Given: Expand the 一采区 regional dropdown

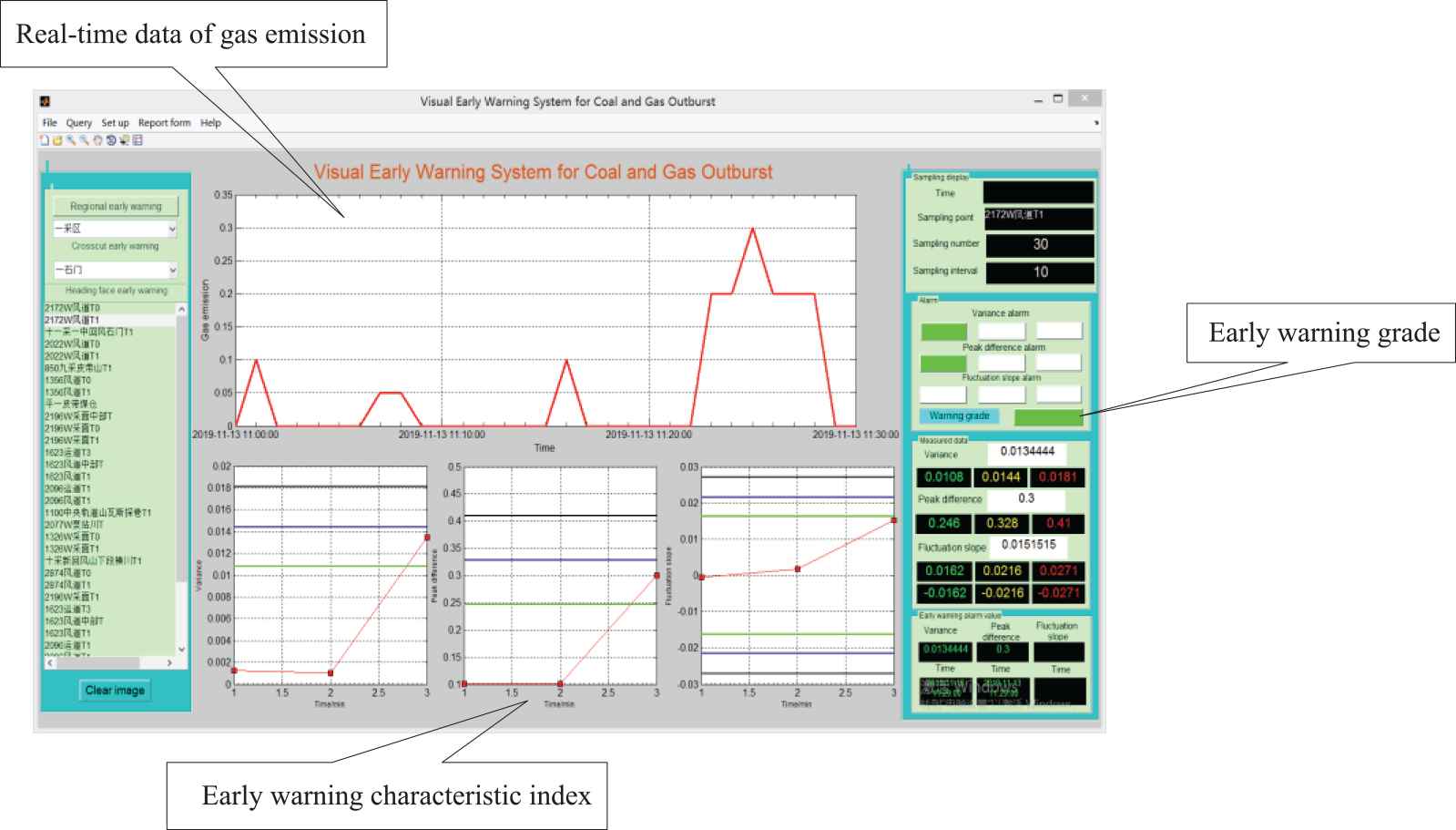Looking at the screenshot, I should click(172, 229).
